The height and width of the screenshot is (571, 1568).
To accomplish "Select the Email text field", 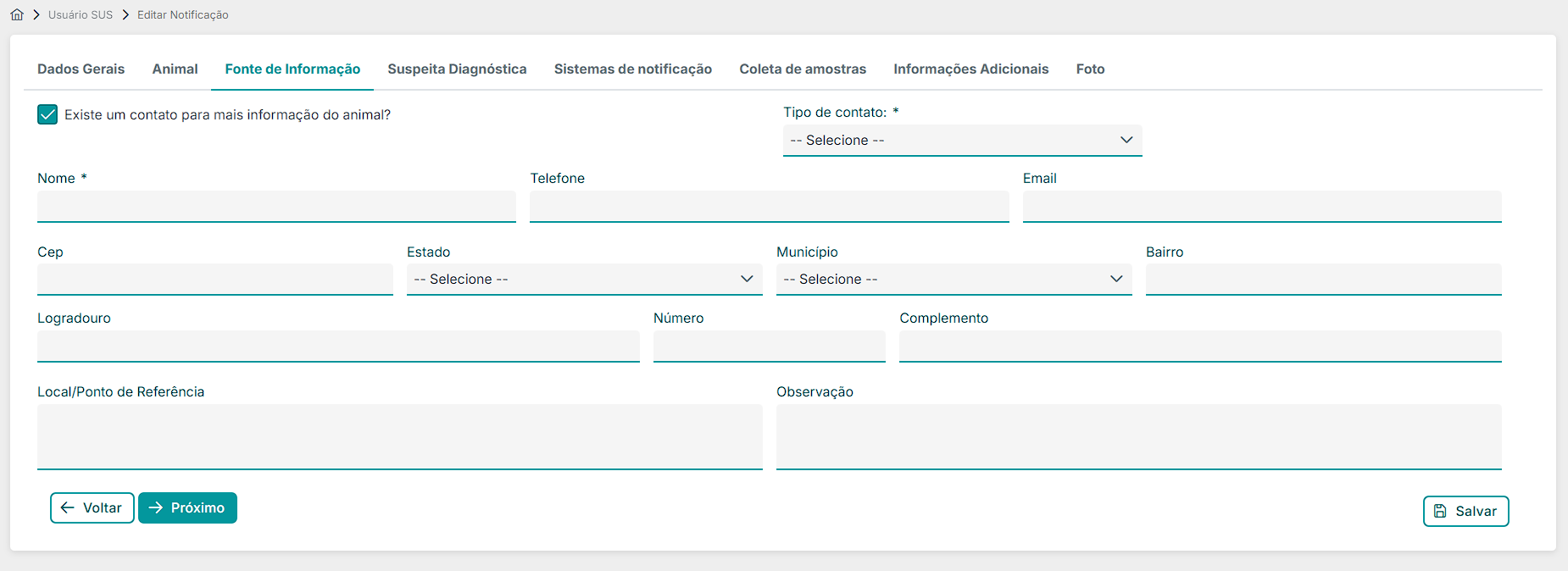I will pyautogui.click(x=1261, y=206).
